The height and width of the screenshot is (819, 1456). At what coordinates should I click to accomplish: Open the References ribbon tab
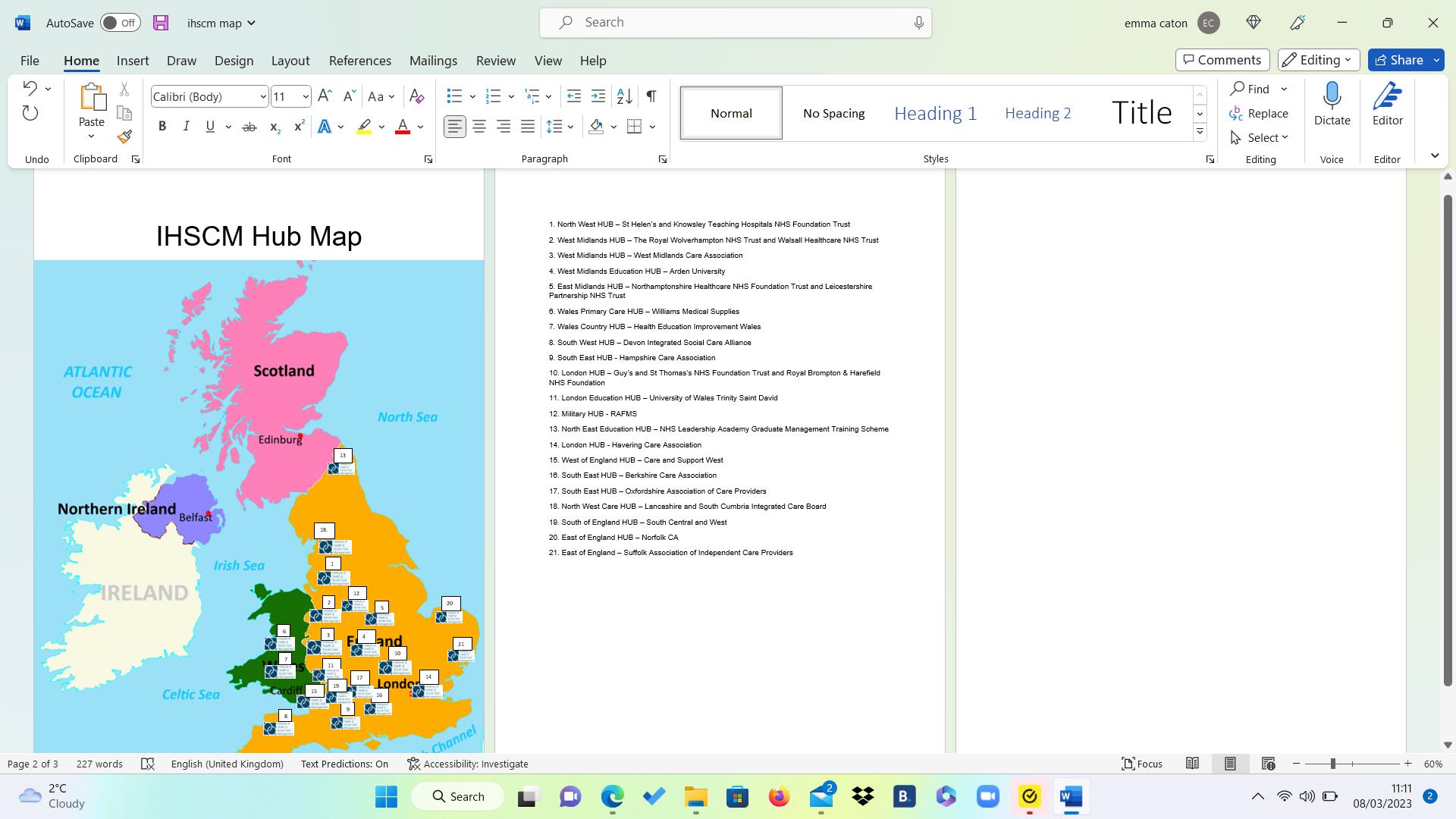click(x=359, y=61)
